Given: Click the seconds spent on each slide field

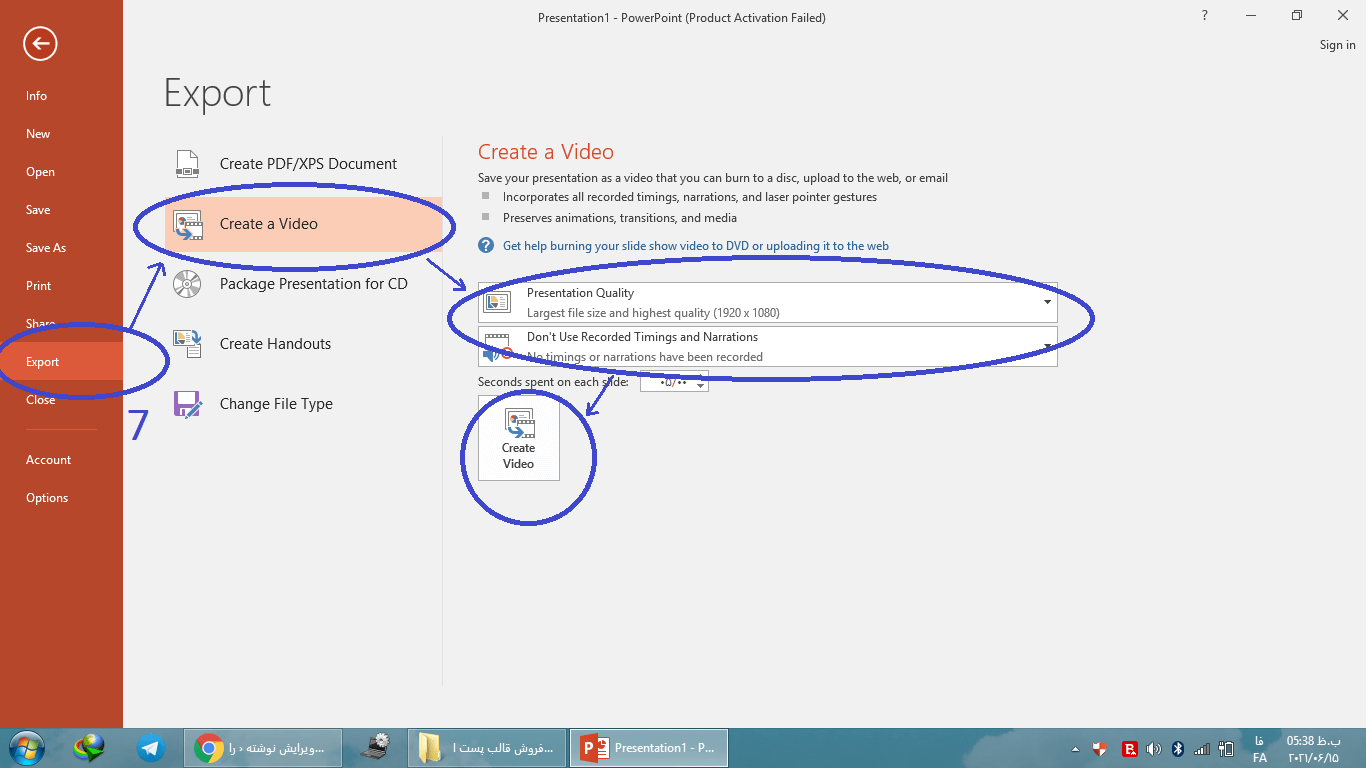Looking at the screenshot, I should pos(667,382).
